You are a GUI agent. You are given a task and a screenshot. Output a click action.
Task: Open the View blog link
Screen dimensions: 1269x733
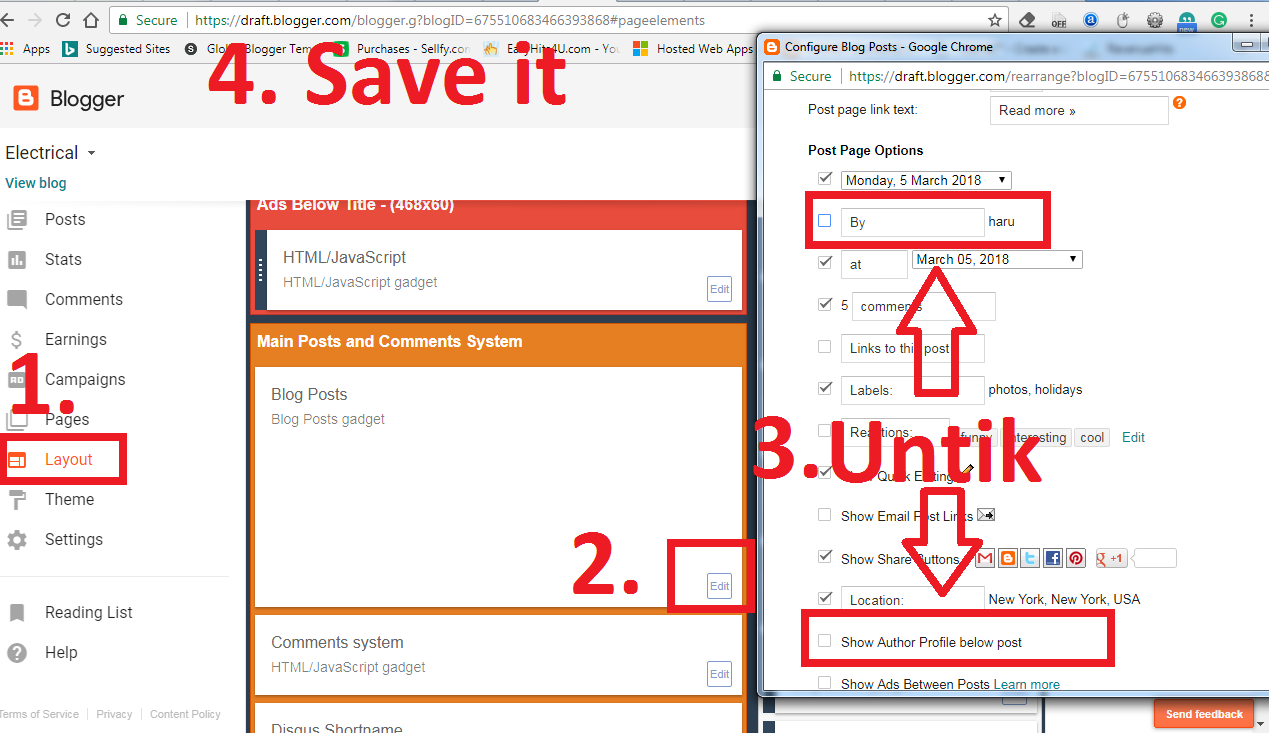pyautogui.click(x=36, y=183)
